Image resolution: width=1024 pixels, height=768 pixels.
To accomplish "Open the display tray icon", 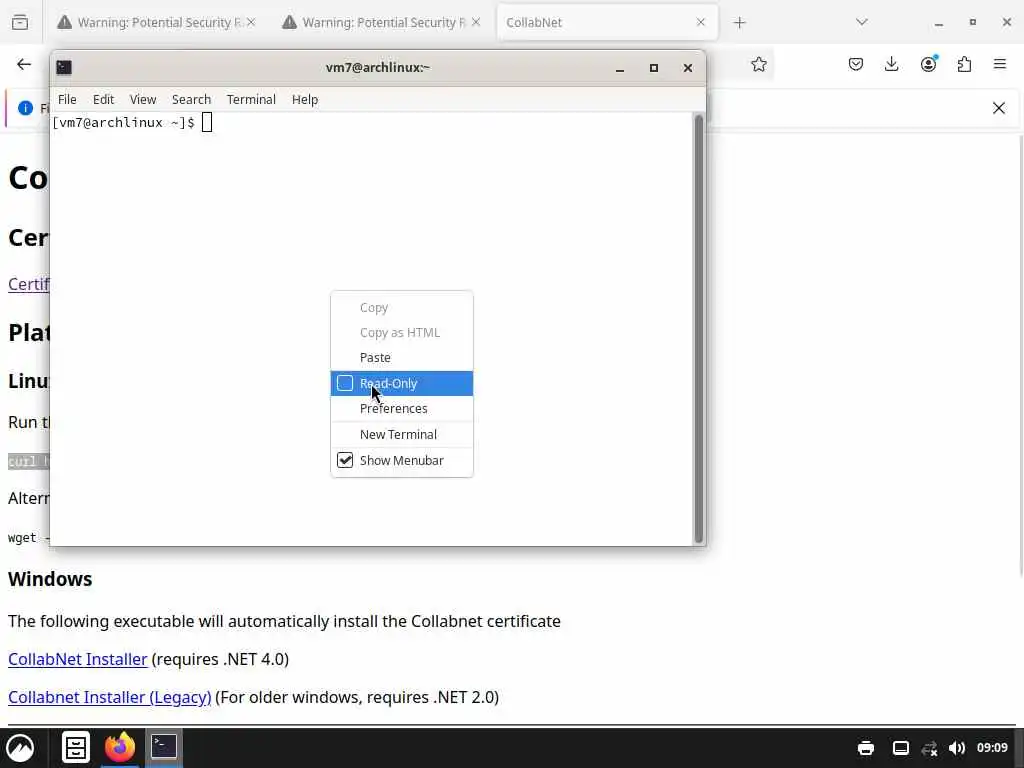I will [901, 748].
